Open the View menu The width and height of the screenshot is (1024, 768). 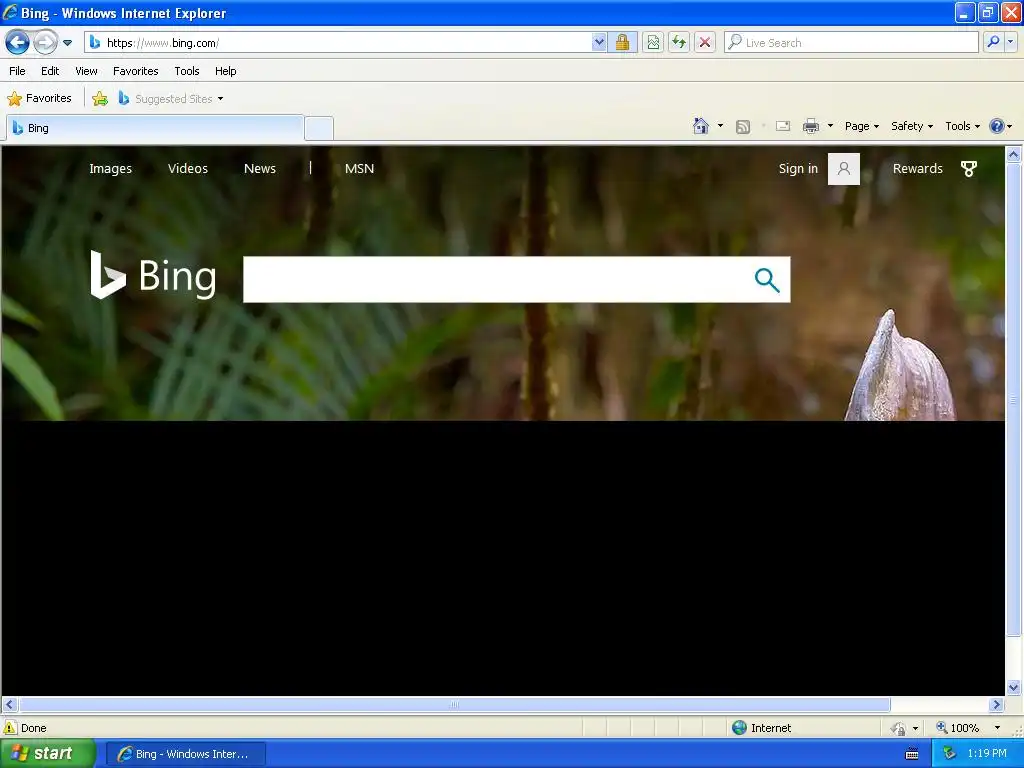pyautogui.click(x=86, y=71)
